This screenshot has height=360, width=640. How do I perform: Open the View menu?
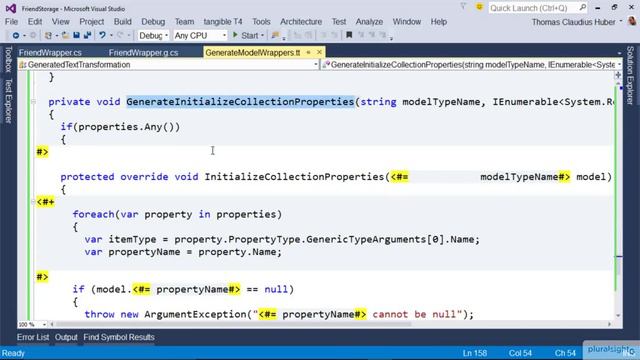pyautogui.click(x=60, y=22)
